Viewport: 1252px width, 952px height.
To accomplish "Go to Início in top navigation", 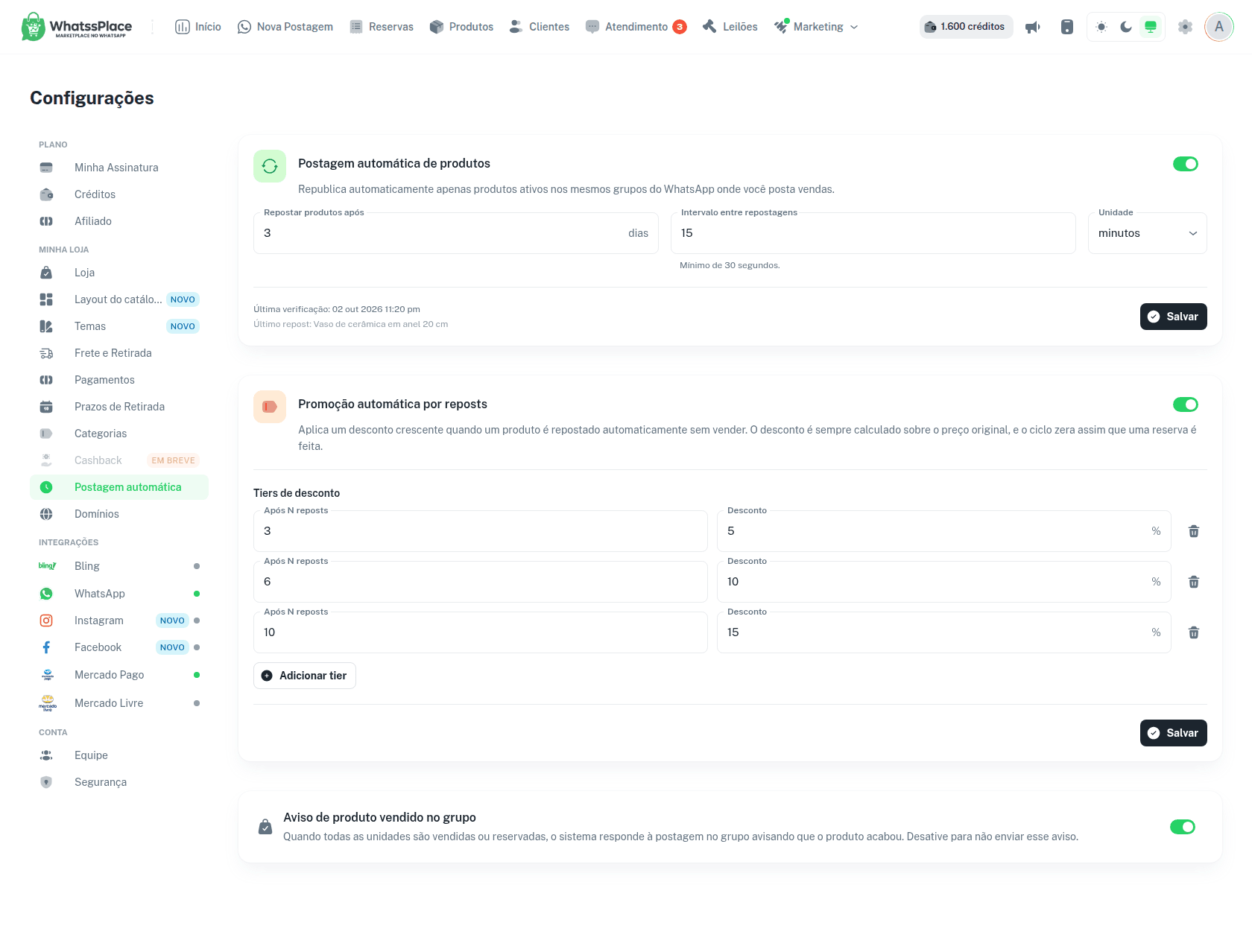I will pos(198,27).
